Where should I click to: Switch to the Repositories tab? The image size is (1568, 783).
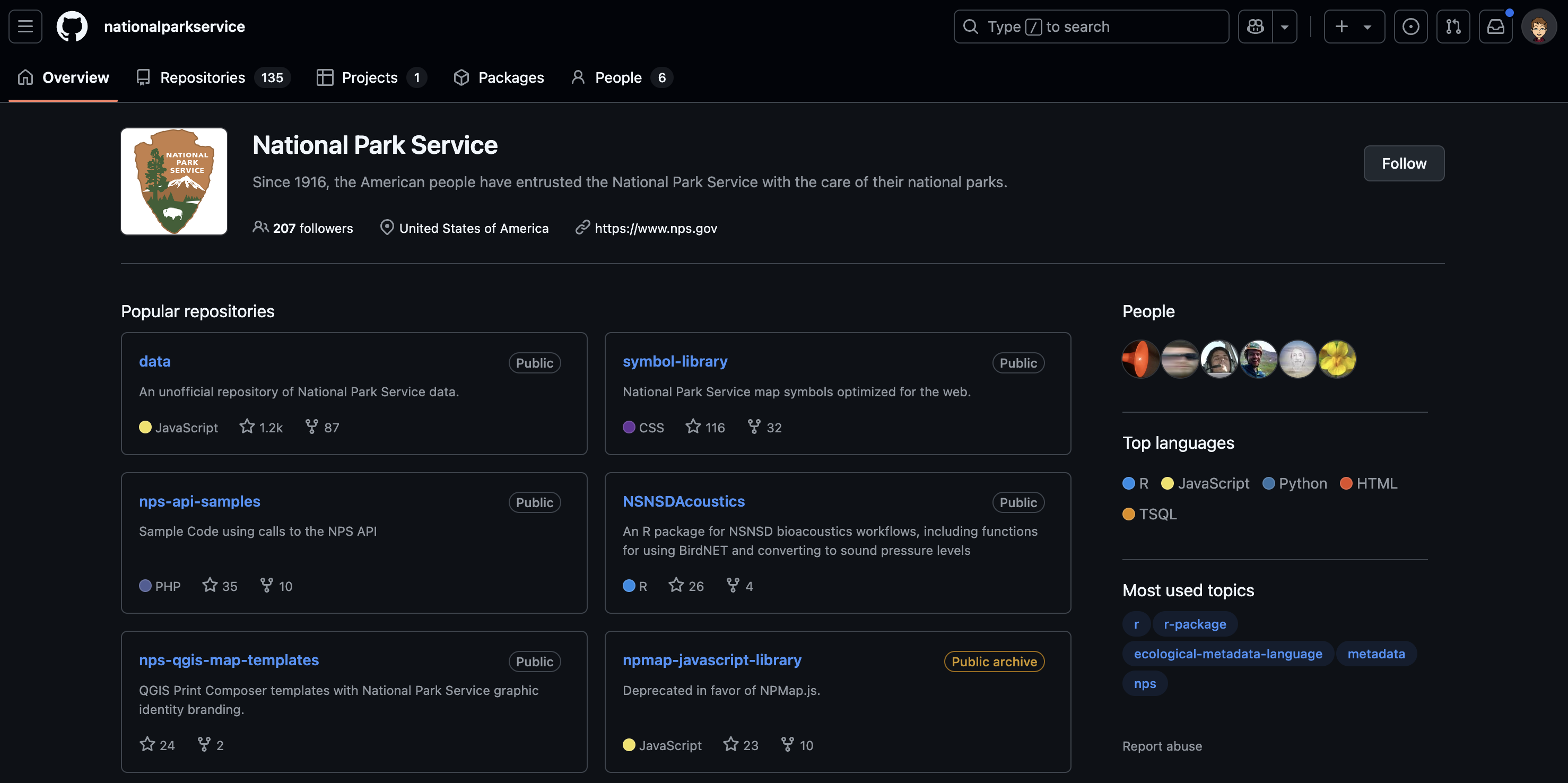pos(213,77)
